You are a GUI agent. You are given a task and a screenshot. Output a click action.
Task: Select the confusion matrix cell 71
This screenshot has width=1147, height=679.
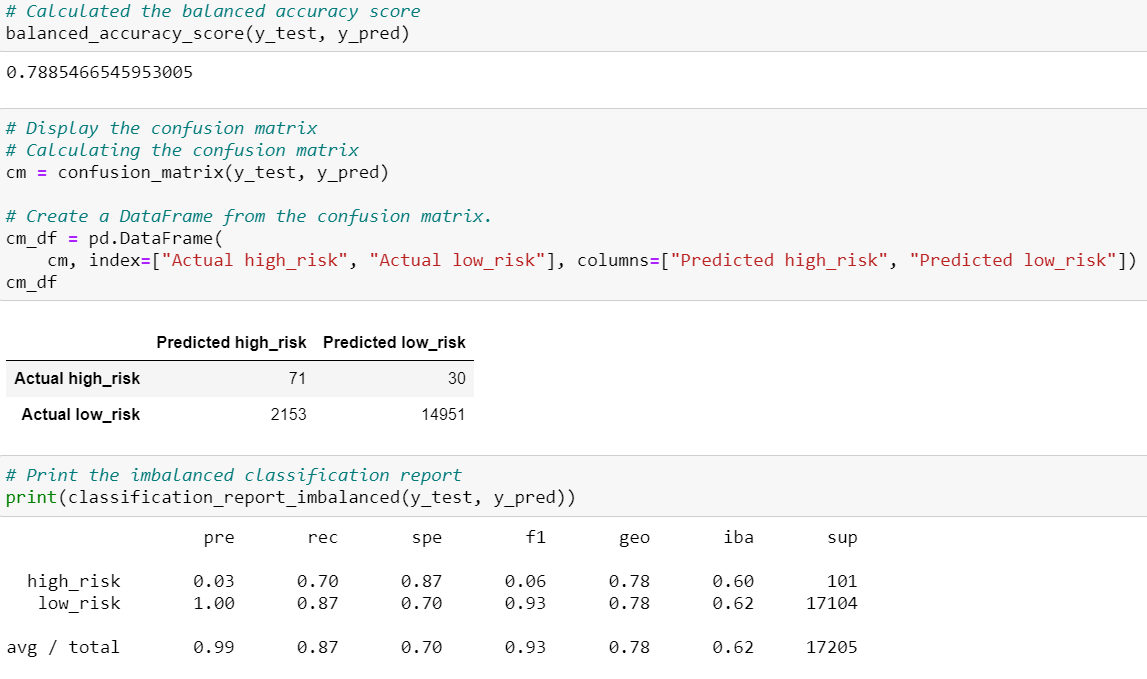pyautogui.click(x=297, y=378)
